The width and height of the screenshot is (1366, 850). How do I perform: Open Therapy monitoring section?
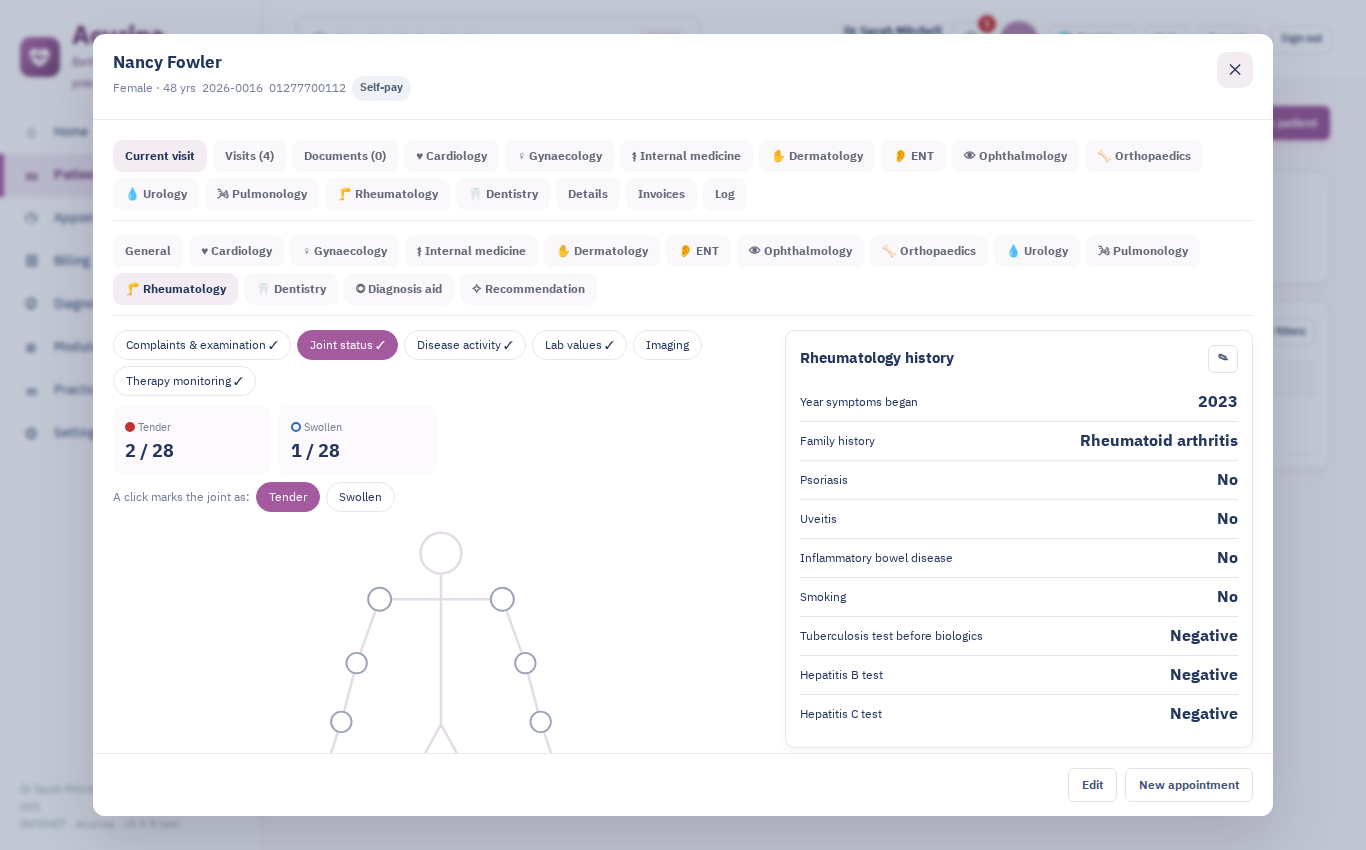(x=184, y=381)
